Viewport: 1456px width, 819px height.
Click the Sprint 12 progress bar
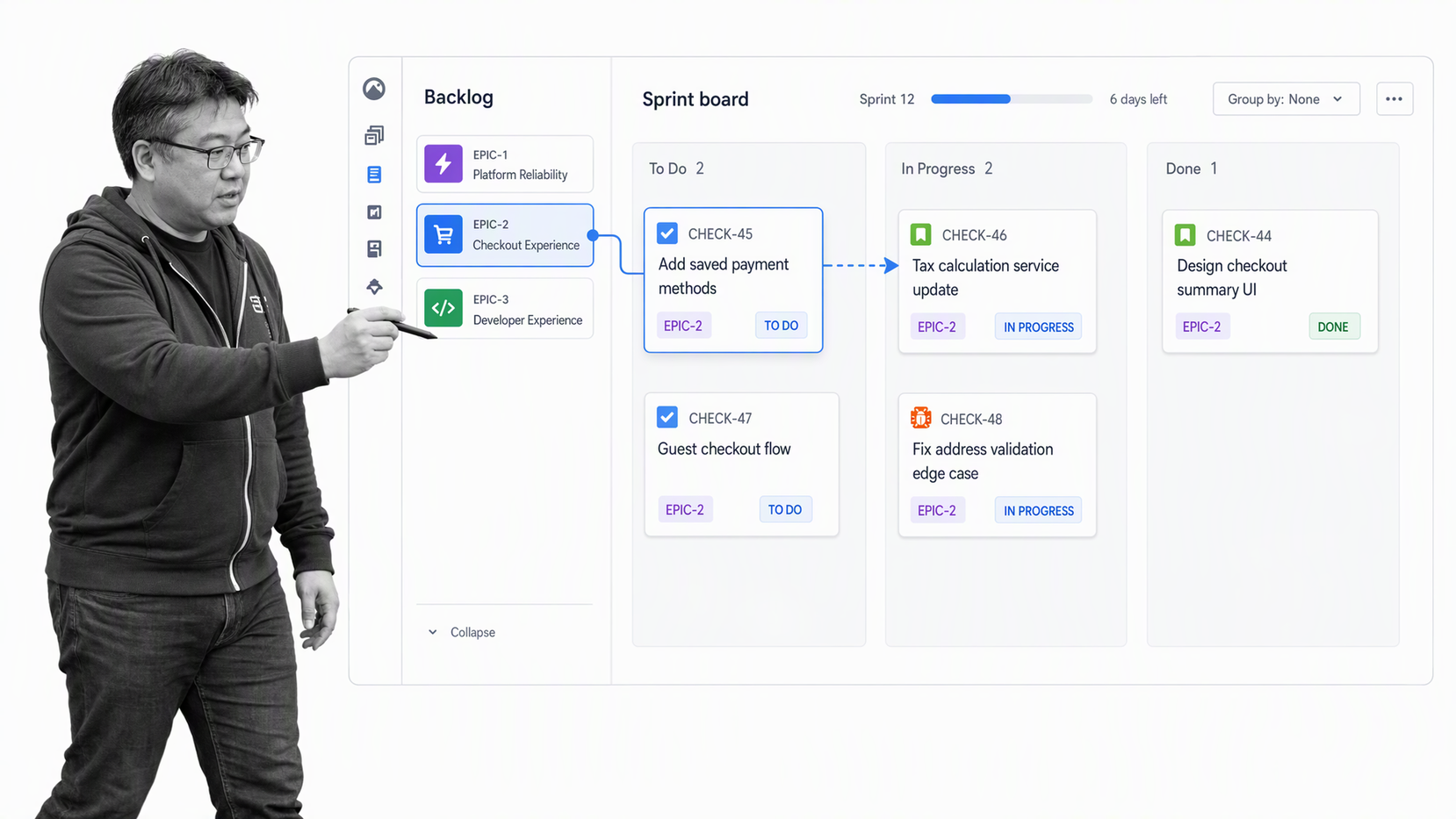click(1012, 99)
